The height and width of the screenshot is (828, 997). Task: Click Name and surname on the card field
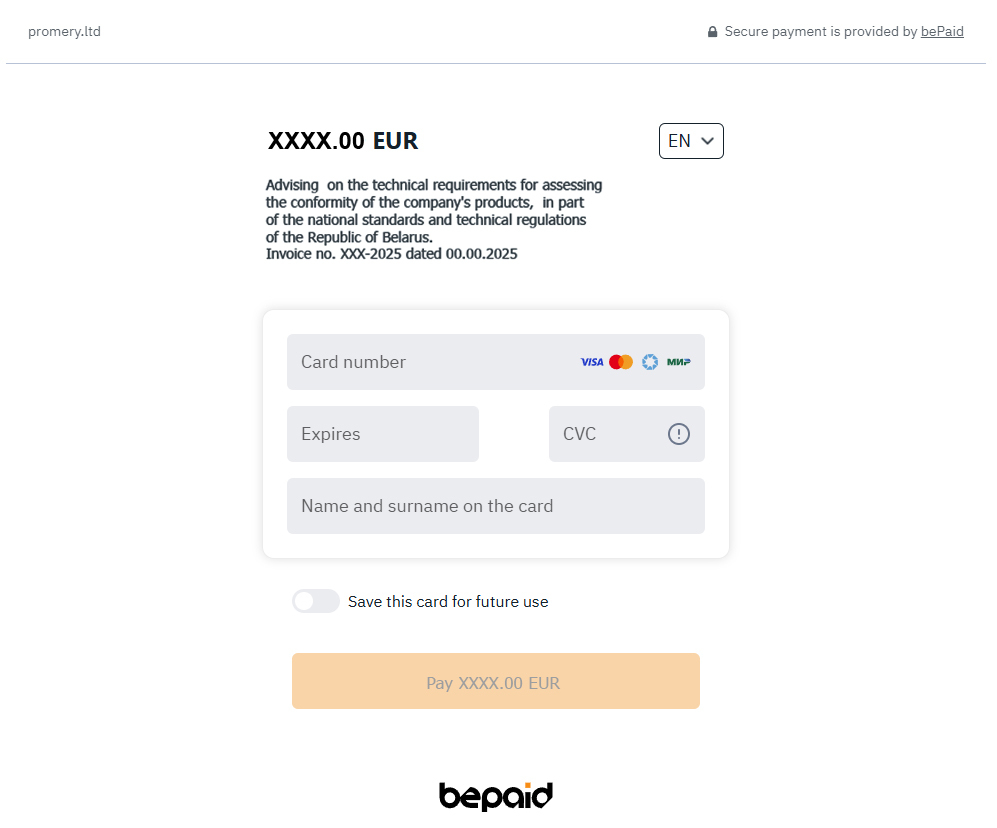click(x=495, y=506)
